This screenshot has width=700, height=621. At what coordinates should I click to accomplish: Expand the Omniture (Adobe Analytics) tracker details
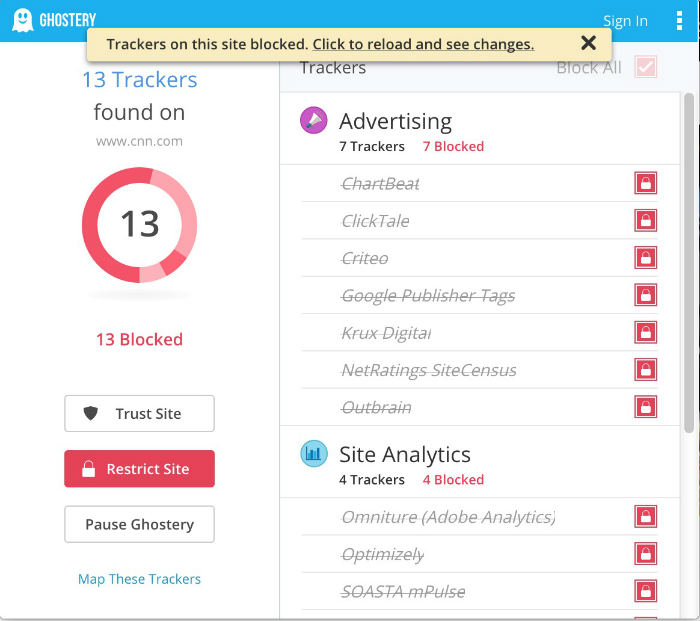click(448, 517)
